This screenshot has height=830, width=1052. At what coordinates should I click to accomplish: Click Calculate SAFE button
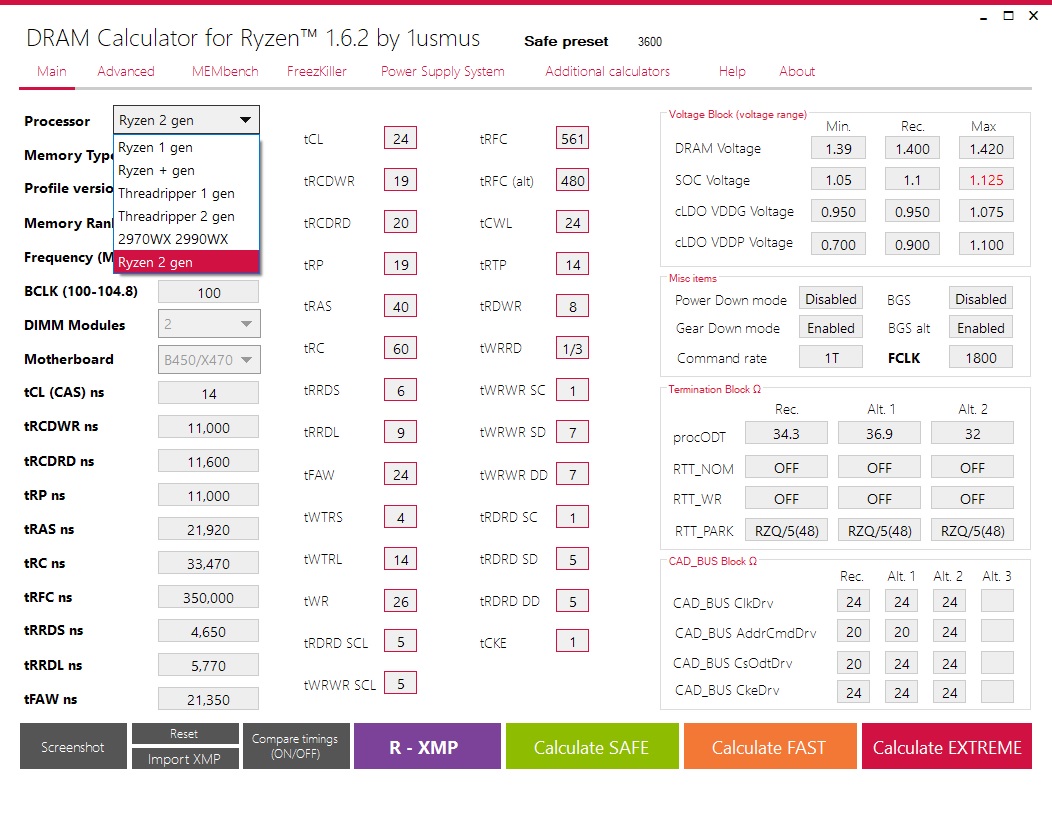[592, 746]
